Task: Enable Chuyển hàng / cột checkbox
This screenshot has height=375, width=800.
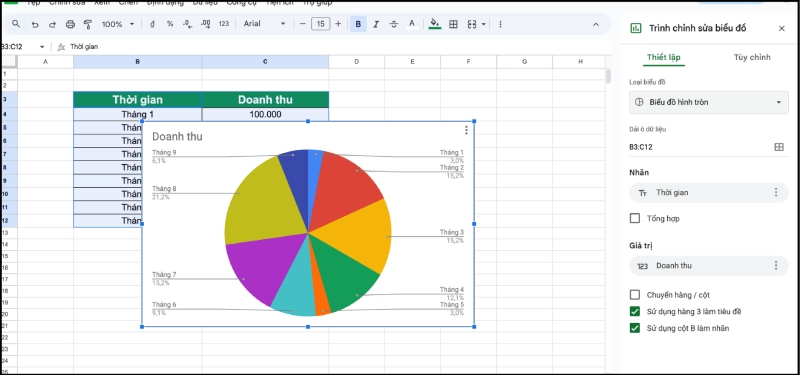Action: [635, 294]
